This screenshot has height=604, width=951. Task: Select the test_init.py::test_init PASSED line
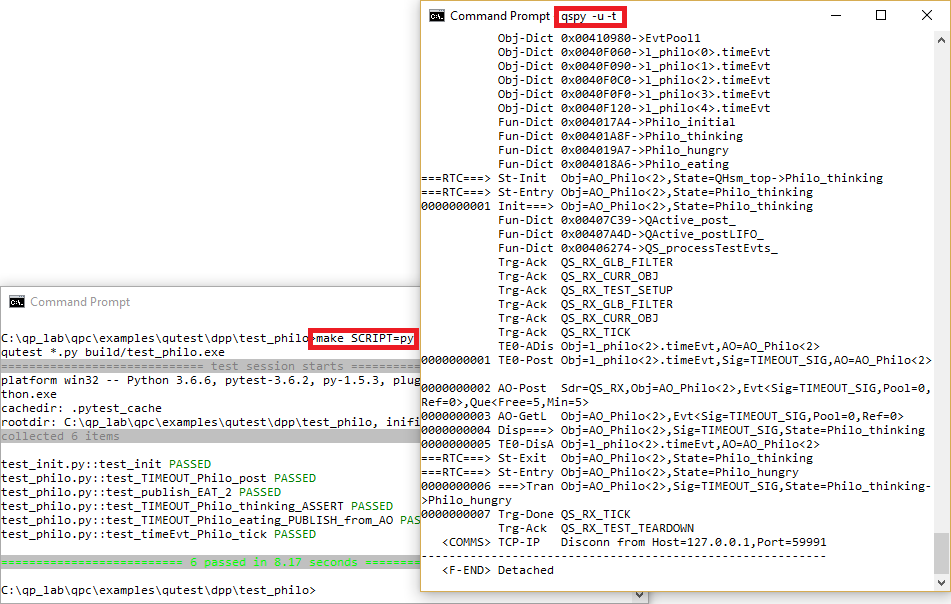107,464
